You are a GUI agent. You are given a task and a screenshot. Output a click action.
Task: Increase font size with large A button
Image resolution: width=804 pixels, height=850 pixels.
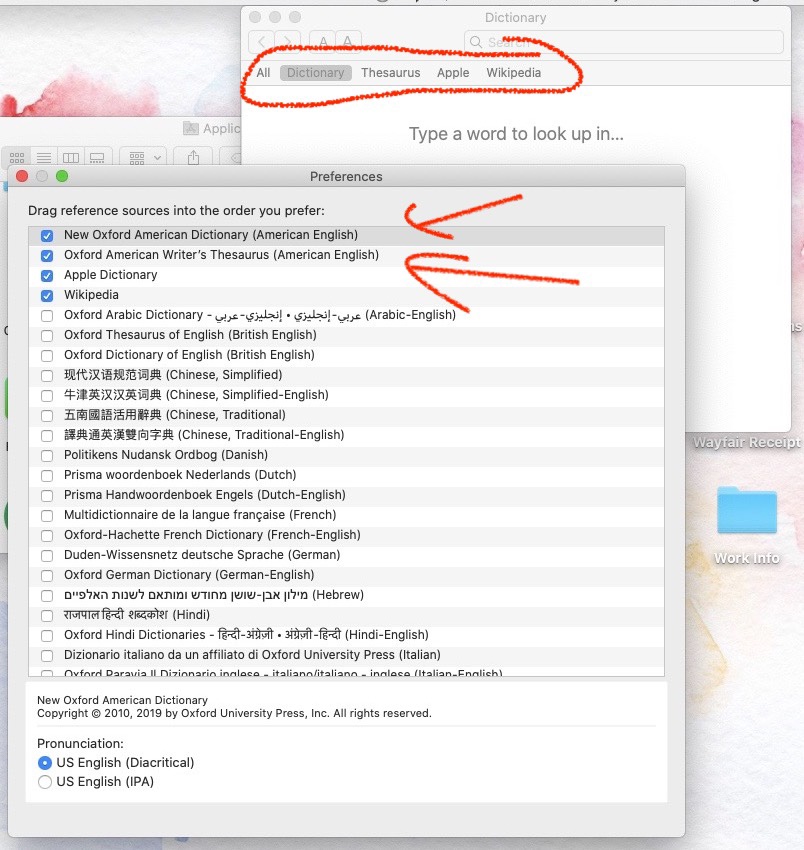(x=349, y=42)
